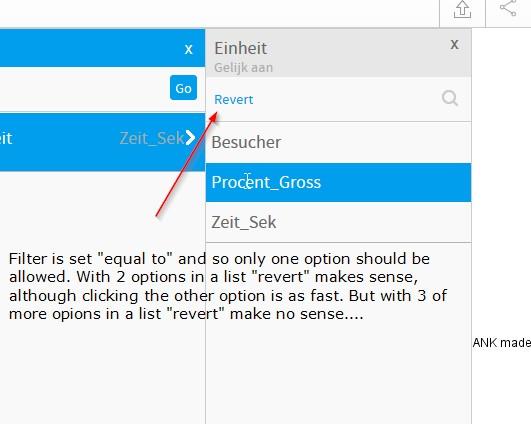
Task: Click the Einheit panel title
Action: pyautogui.click(x=240, y=48)
